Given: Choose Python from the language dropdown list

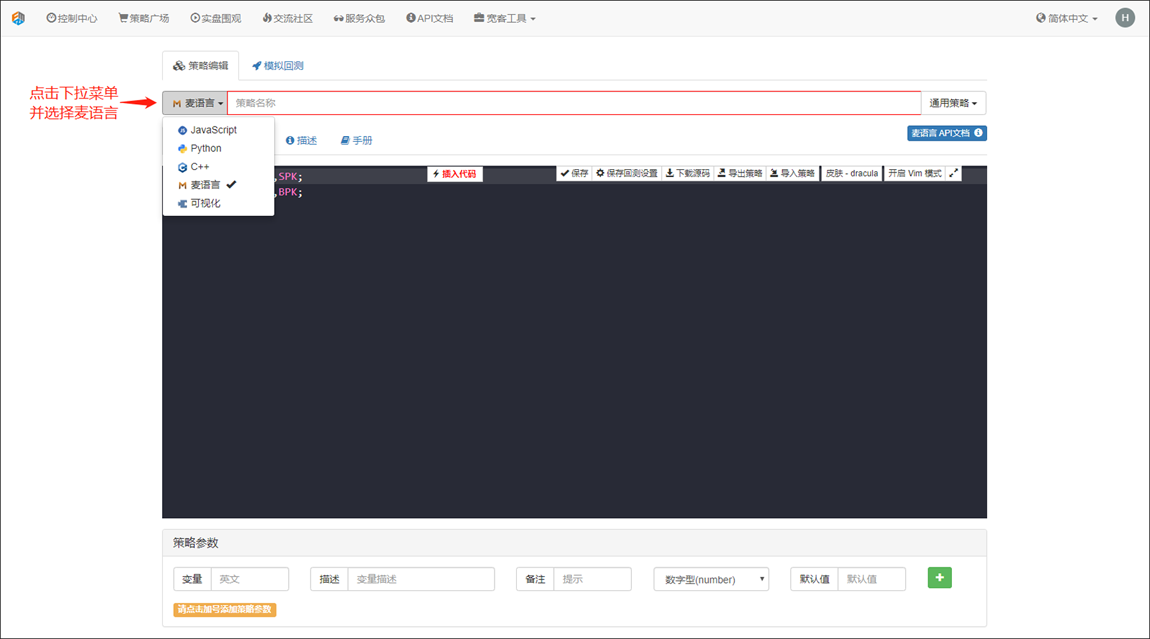Looking at the screenshot, I should [205, 148].
